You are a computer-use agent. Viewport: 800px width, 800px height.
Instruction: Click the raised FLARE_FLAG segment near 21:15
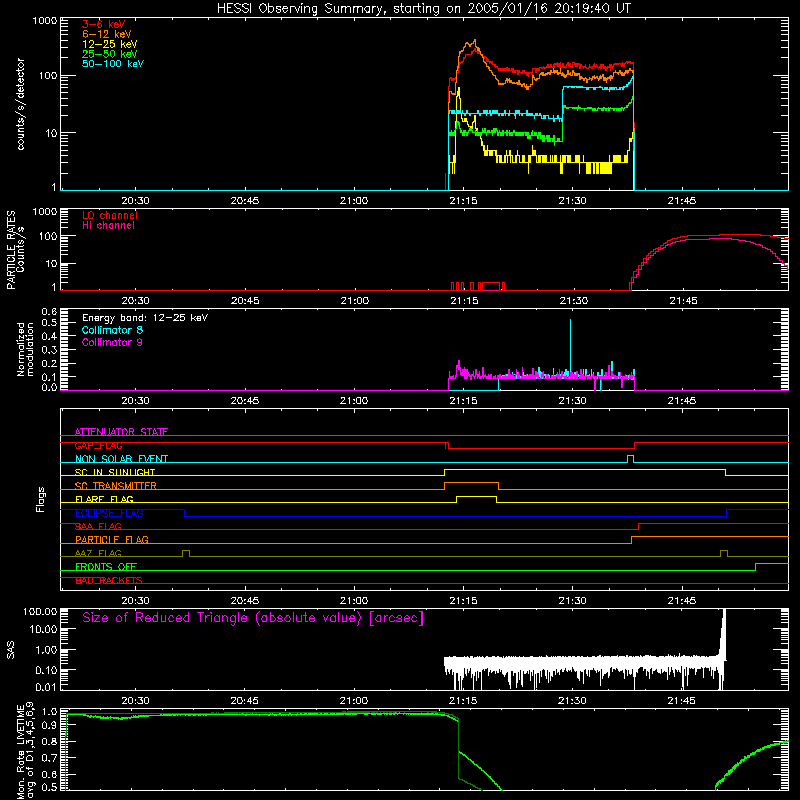point(477,496)
